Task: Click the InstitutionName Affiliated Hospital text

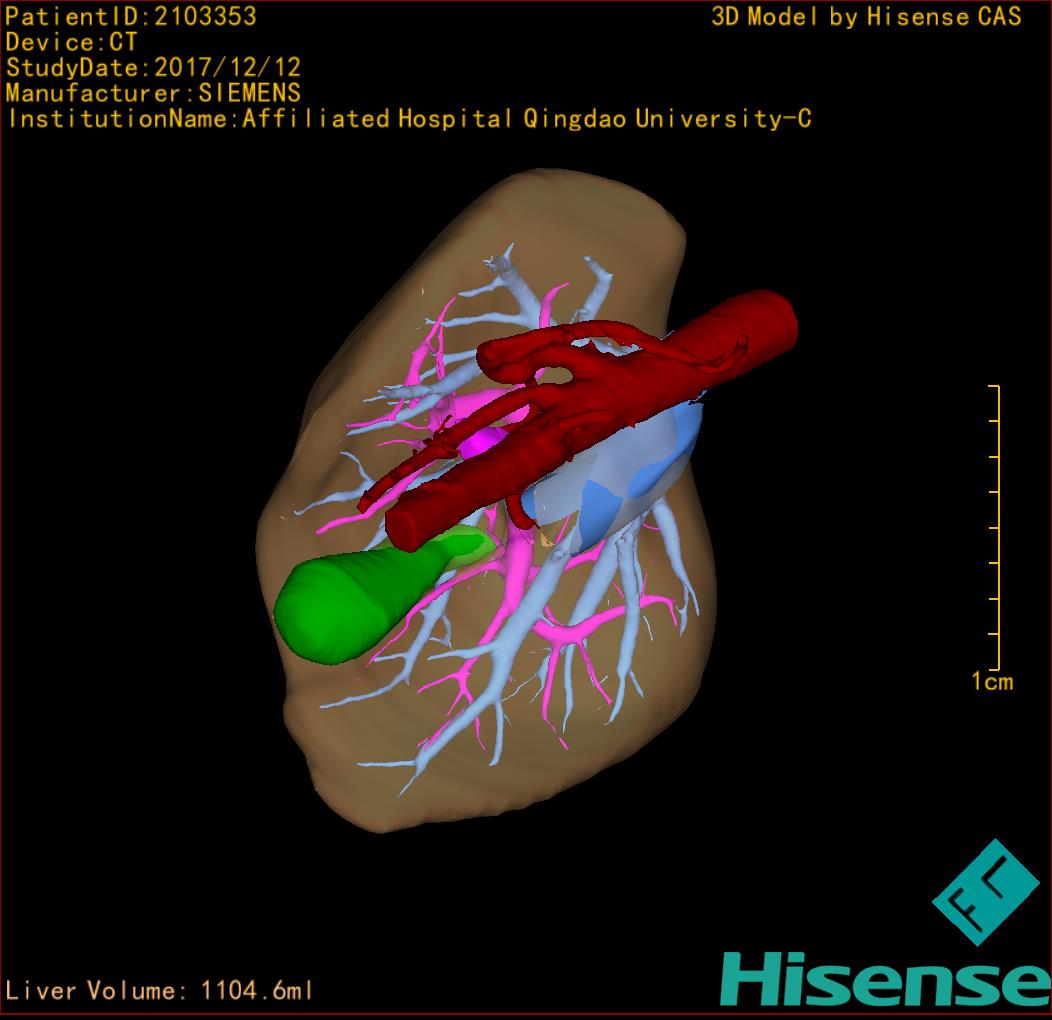Action: coord(410,119)
